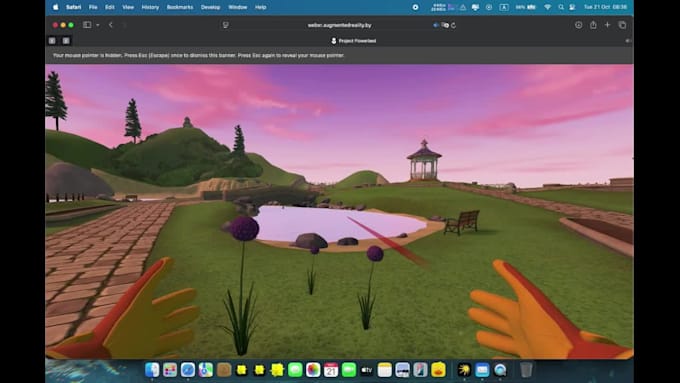Open Messages from the Dock
Image resolution: width=680 pixels, height=383 pixels.
click(295, 370)
